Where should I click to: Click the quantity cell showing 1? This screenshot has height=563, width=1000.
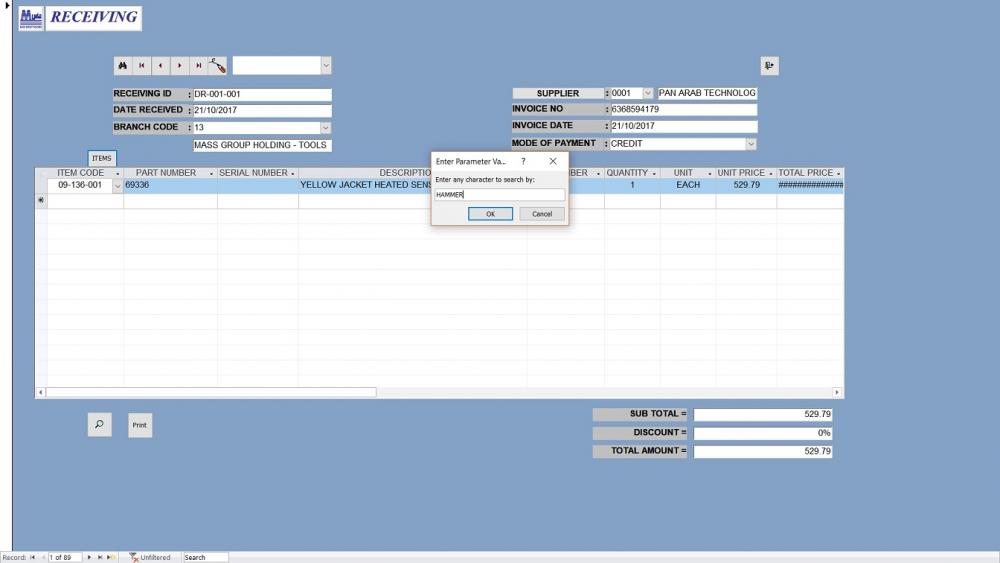[x=632, y=186]
